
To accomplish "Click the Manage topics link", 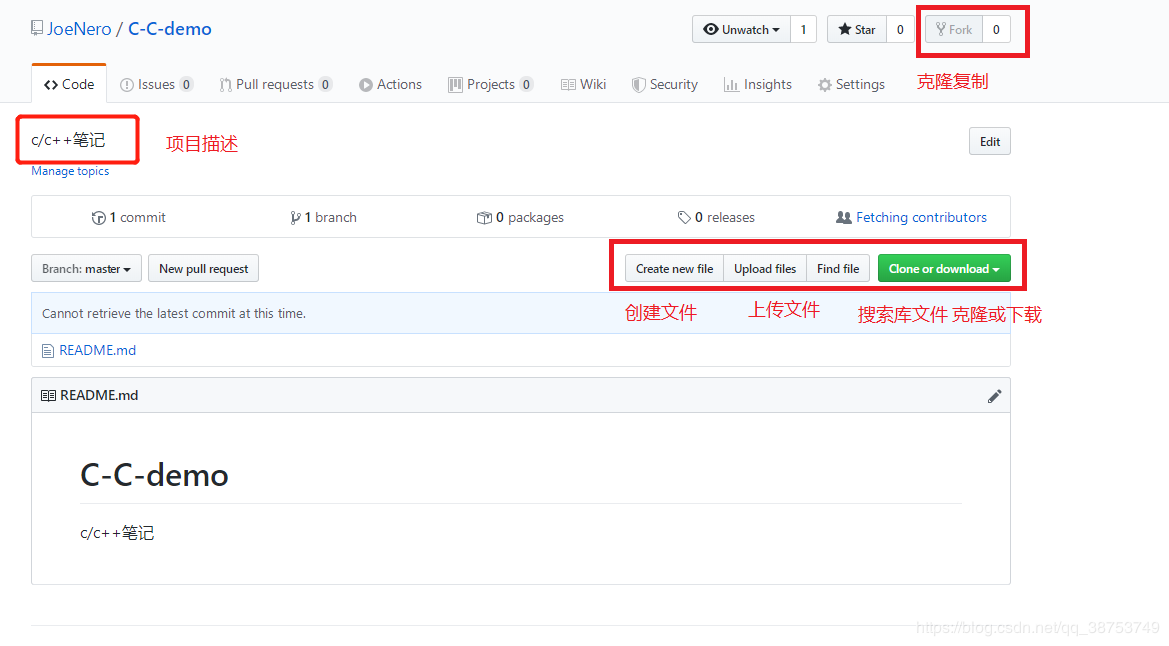I will (70, 171).
